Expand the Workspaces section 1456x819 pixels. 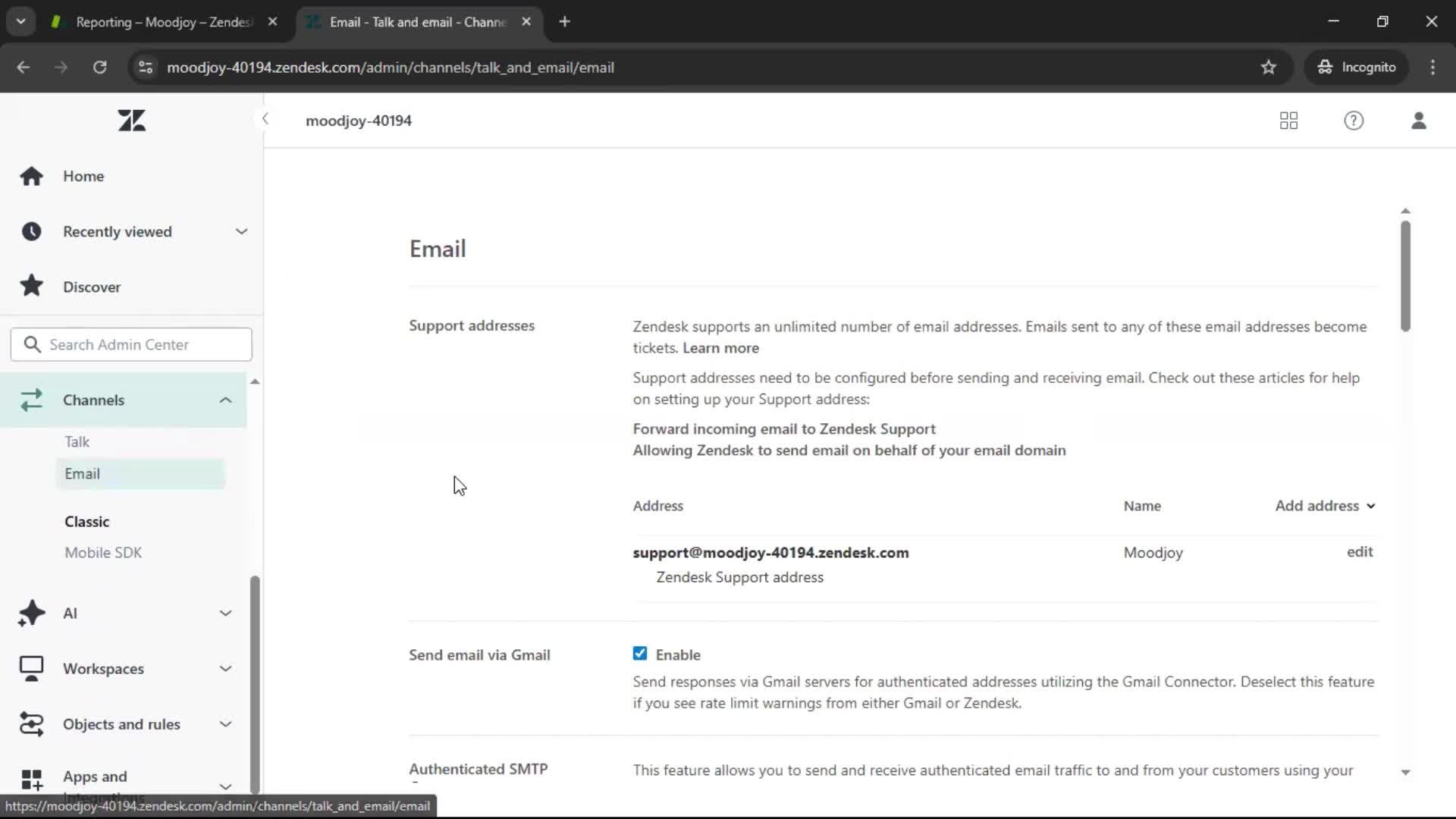tap(225, 668)
